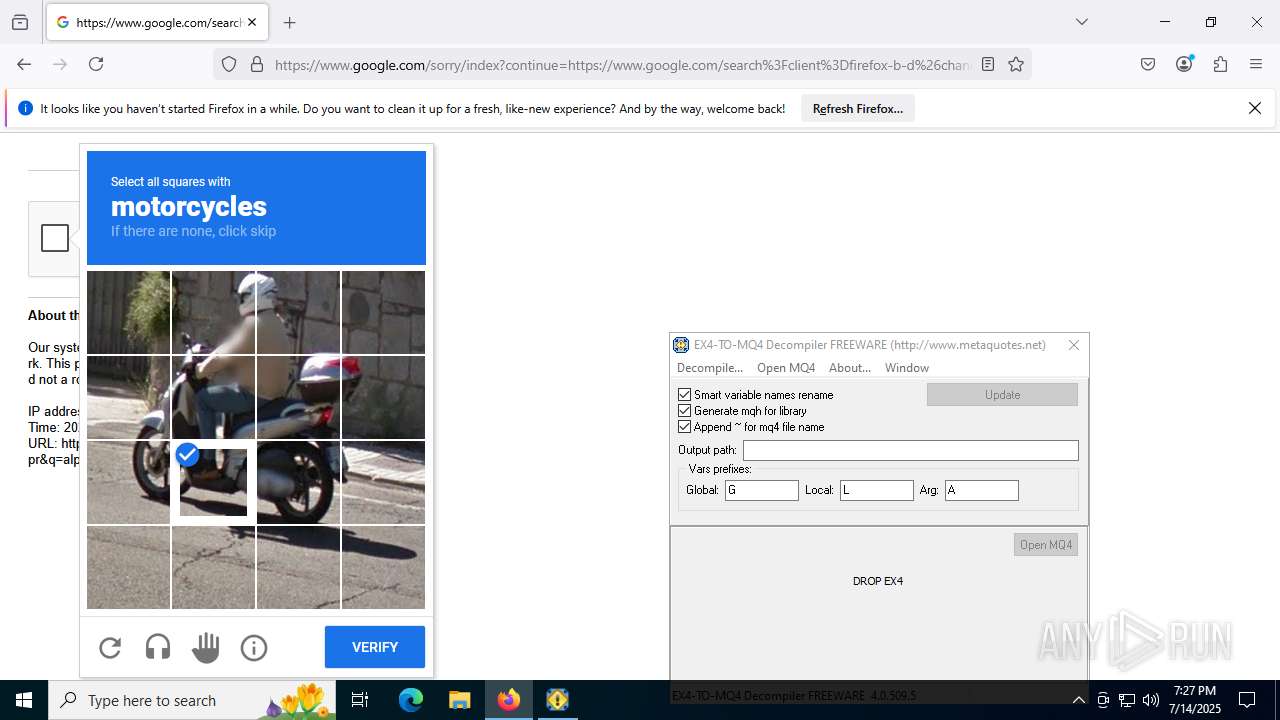Dismiss the Firefox refresh notification bar
The image size is (1280, 720).
pos(1255,108)
